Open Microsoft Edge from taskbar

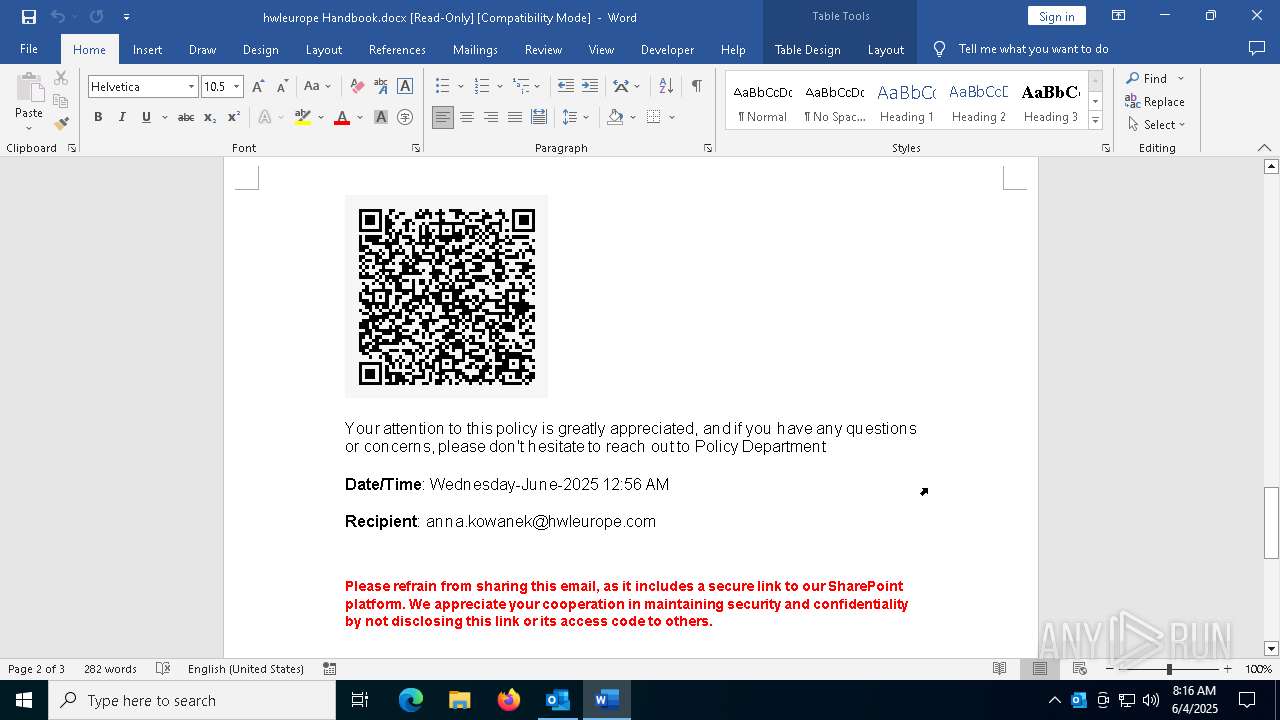(x=411, y=700)
